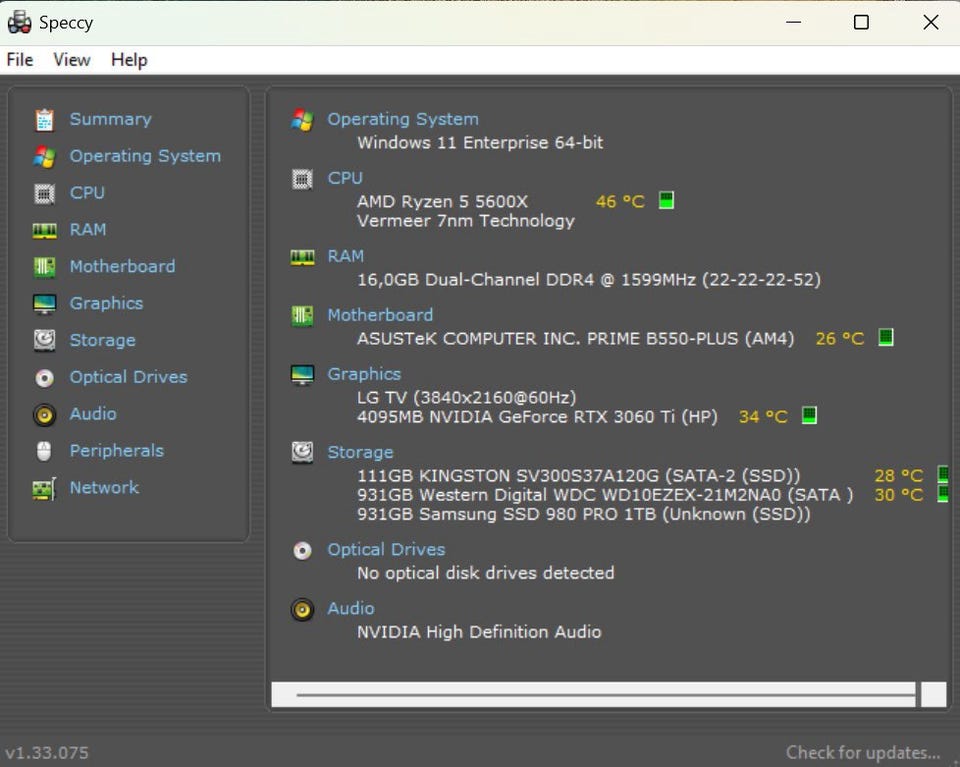The image size is (960, 767).
Task: Select the Peripherals mouse icon in sidebar
Action: pos(44,451)
